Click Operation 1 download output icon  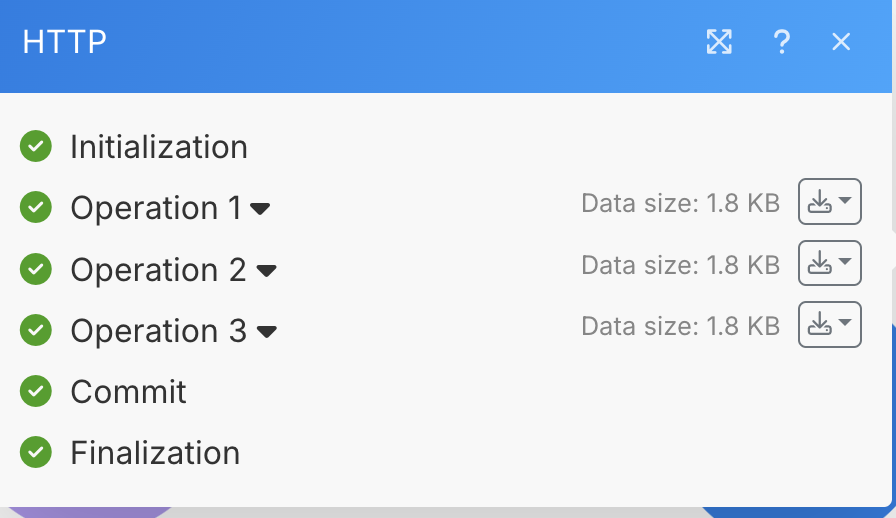point(819,201)
